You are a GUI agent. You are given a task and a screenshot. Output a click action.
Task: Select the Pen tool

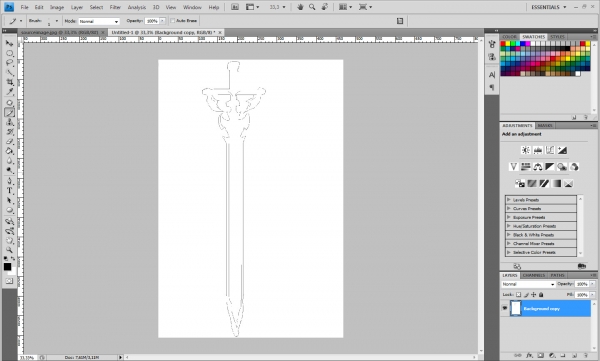(10, 181)
